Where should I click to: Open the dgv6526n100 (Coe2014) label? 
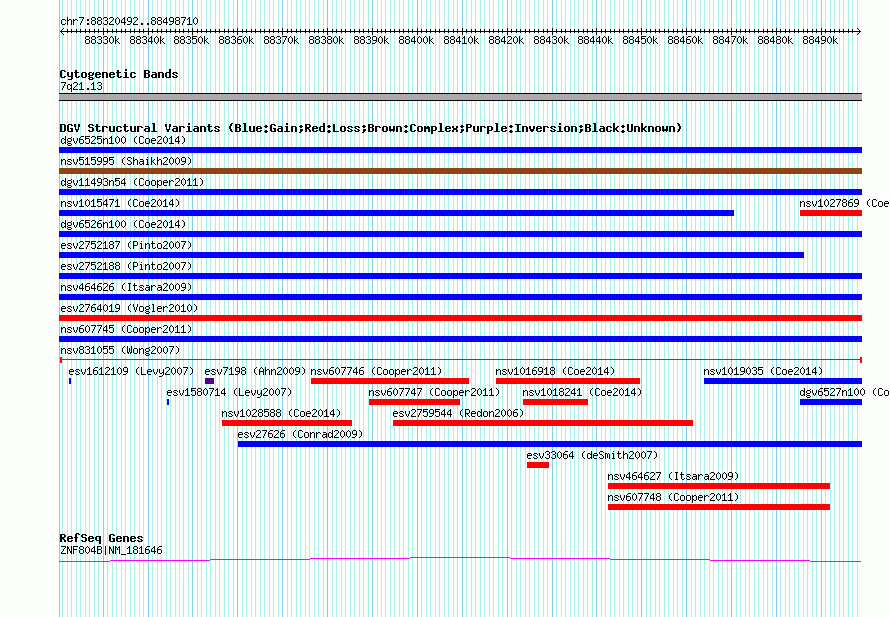pyautogui.click(x=123, y=224)
